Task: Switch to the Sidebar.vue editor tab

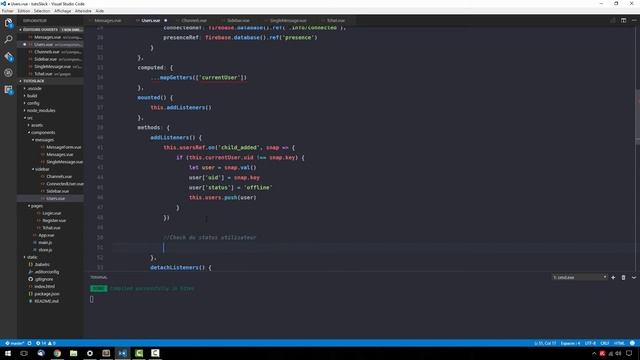Action: (x=238, y=20)
